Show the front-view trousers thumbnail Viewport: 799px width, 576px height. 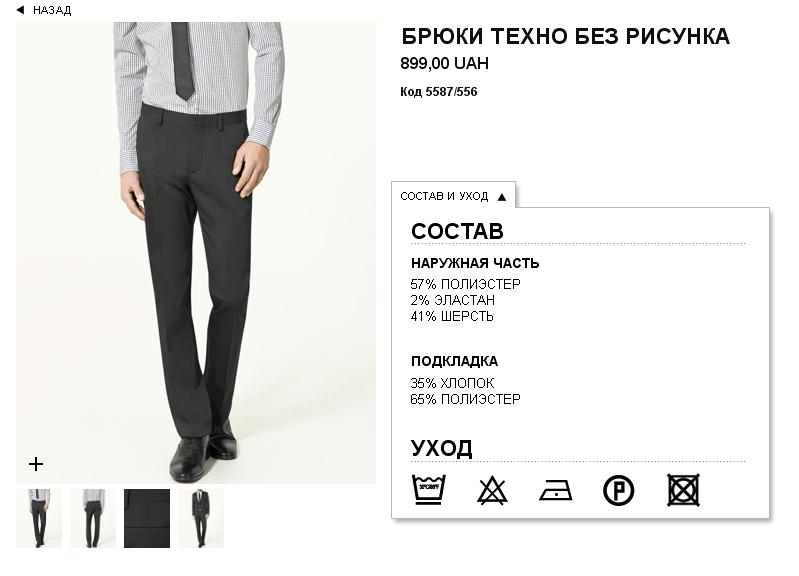[x=39, y=518]
